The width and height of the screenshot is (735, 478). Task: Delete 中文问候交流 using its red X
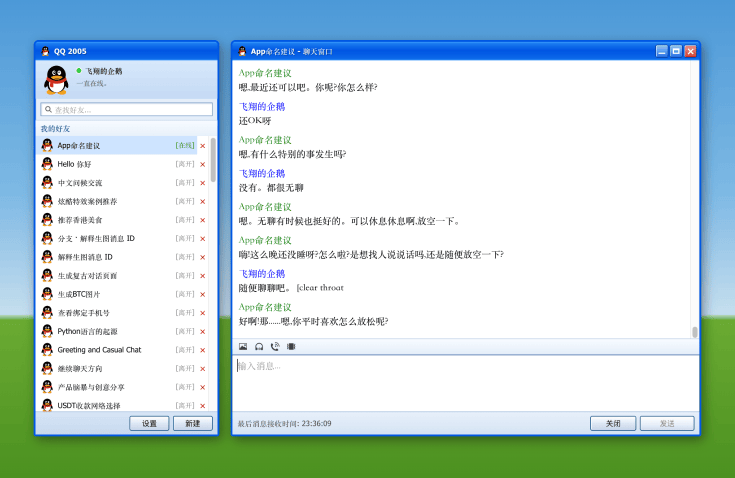tap(203, 183)
